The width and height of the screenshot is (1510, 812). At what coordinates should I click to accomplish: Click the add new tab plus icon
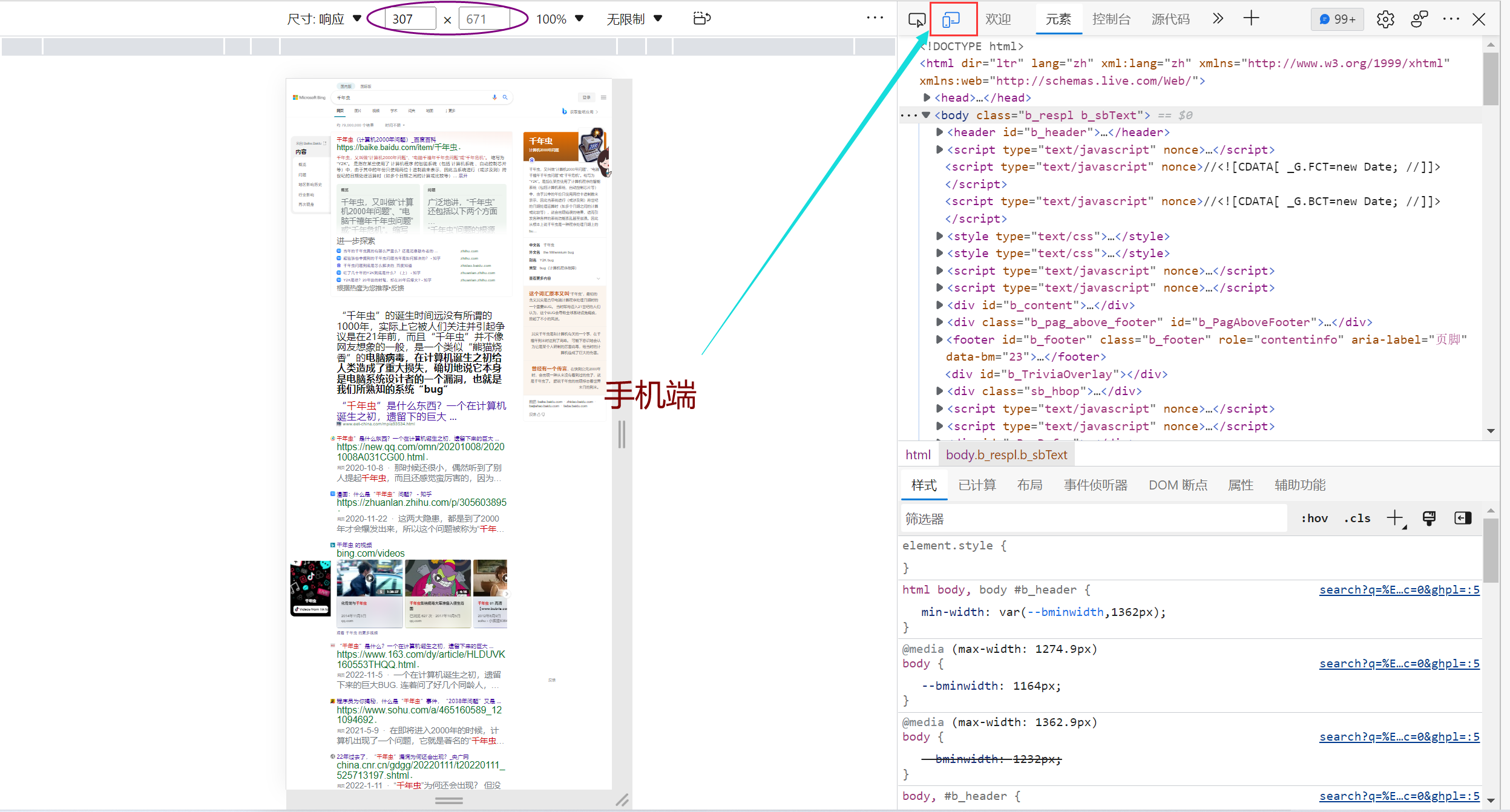tap(1252, 18)
